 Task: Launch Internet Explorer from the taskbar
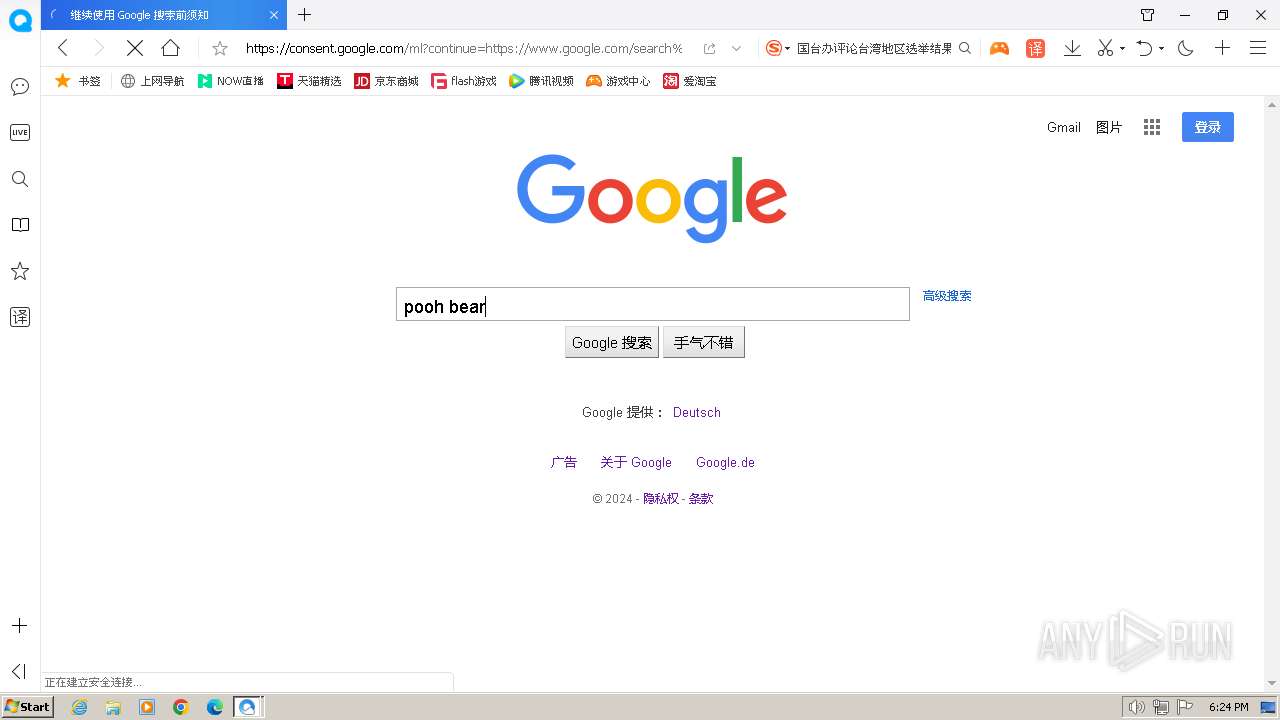79,707
